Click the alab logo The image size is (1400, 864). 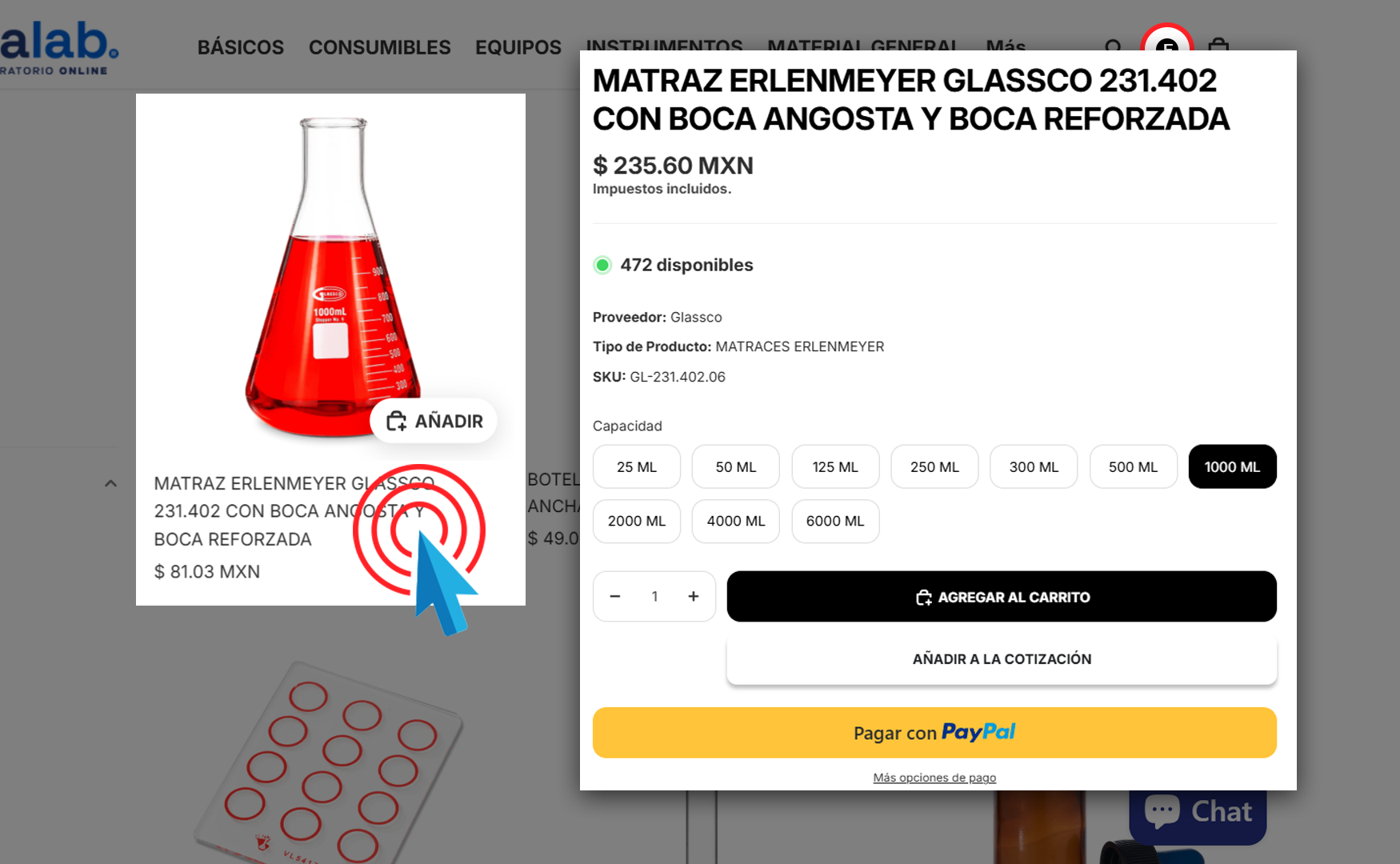click(58, 46)
